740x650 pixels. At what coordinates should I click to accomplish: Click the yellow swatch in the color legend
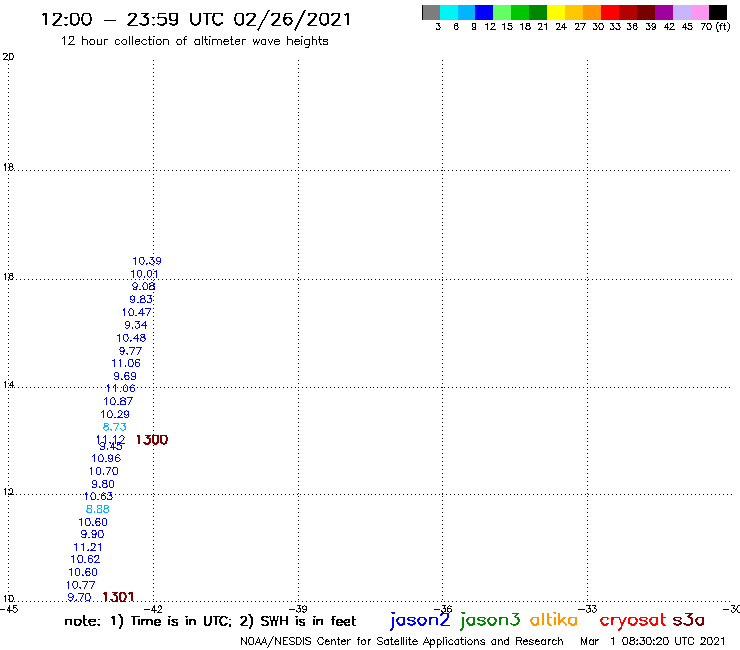click(x=556, y=12)
